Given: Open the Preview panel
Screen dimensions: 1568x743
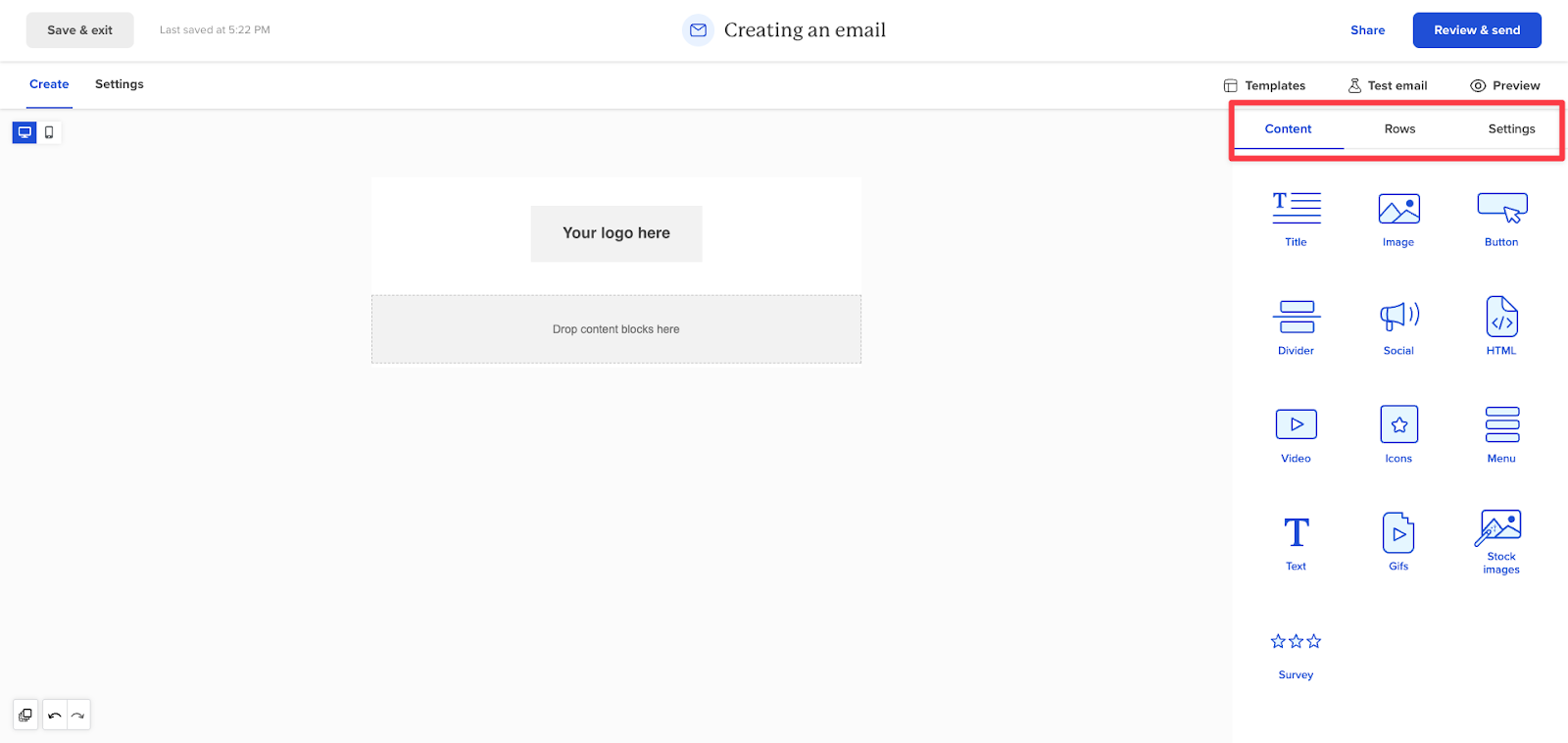Looking at the screenshot, I should click(x=1503, y=85).
